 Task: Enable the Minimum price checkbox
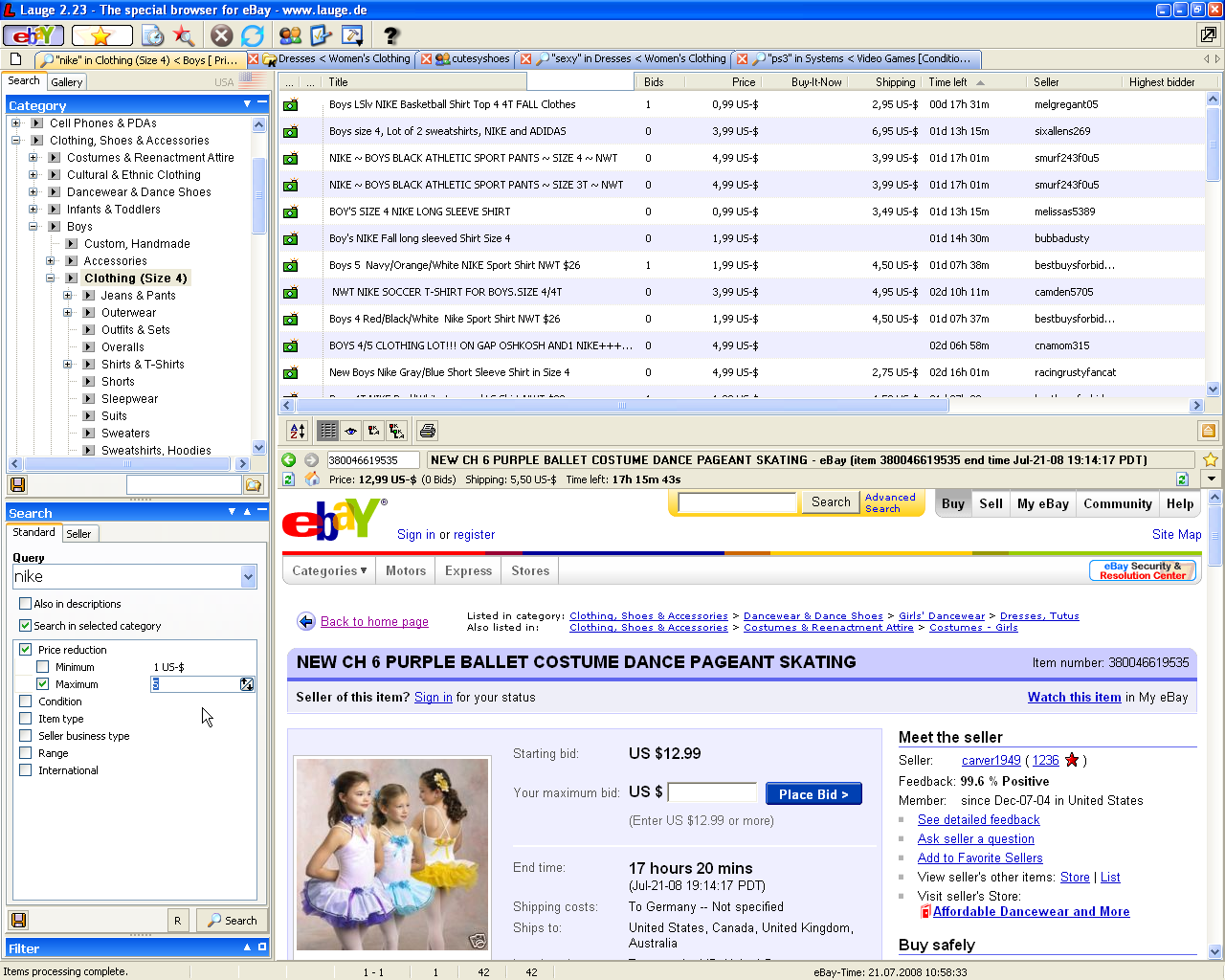coord(43,667)
